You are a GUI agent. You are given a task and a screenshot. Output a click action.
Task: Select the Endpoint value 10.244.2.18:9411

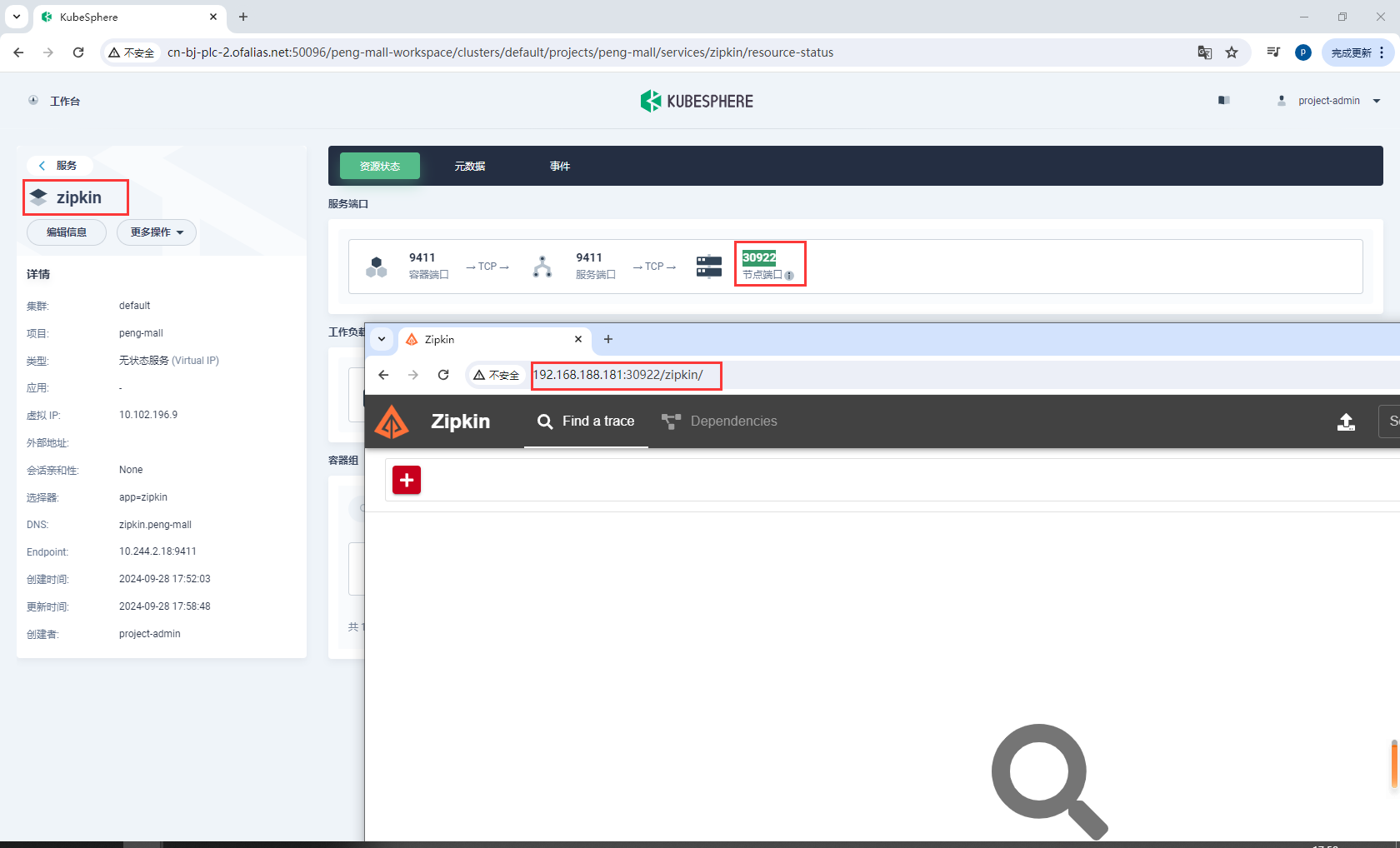click(157, 551)
